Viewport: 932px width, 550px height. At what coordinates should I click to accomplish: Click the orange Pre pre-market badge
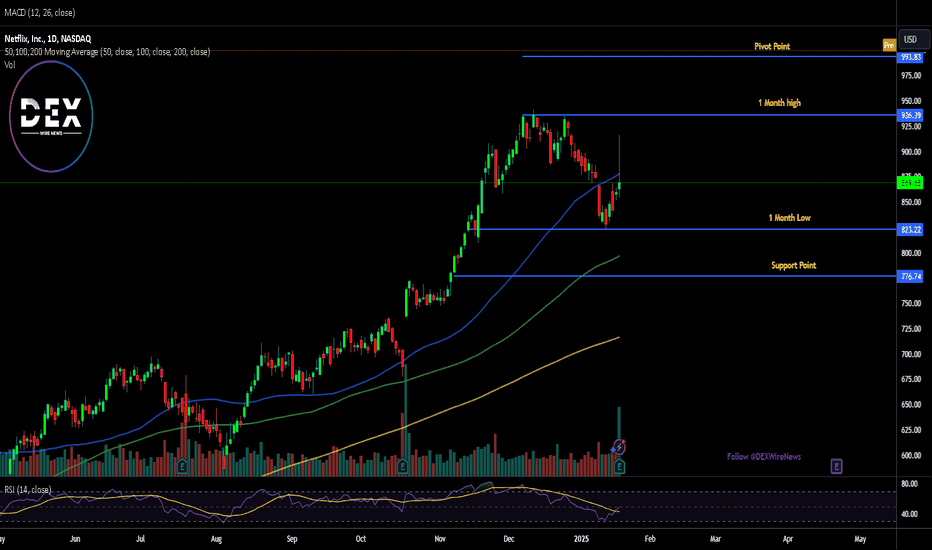point(889,45)
